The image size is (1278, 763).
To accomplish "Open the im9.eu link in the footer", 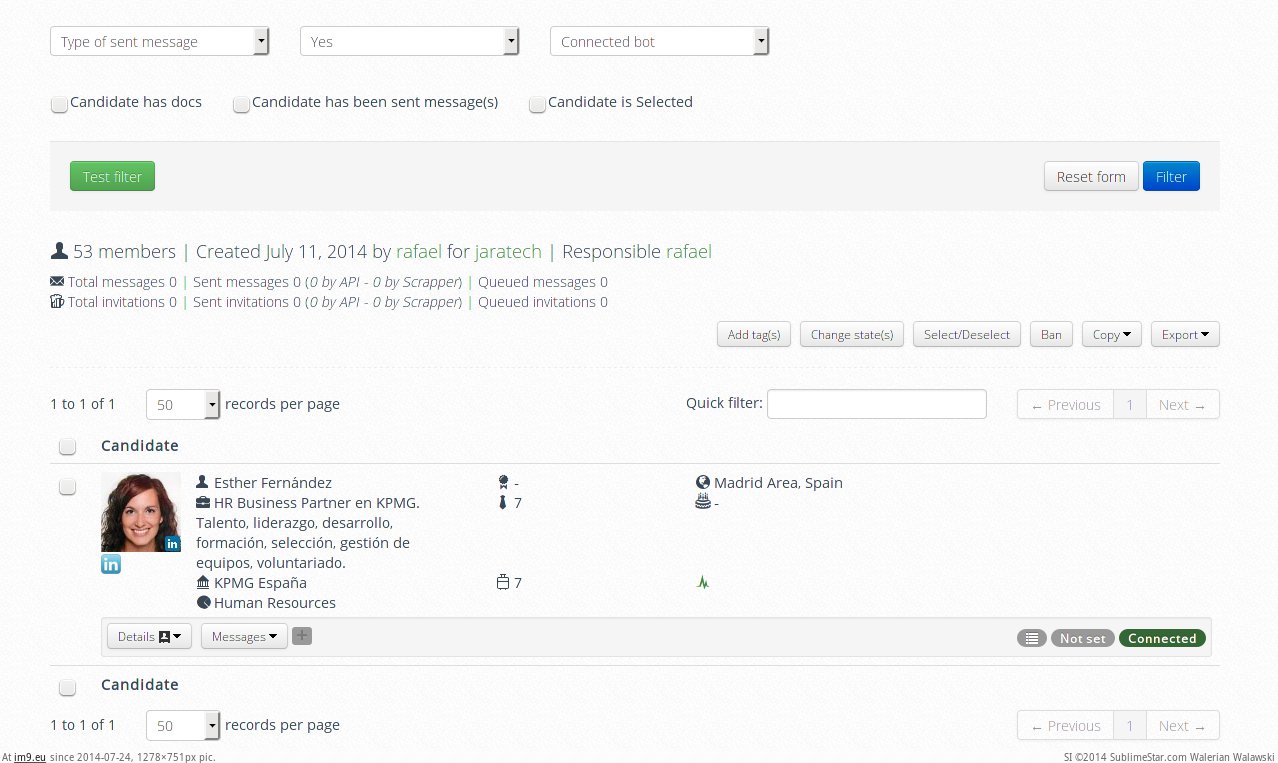I will click(30, 757).
